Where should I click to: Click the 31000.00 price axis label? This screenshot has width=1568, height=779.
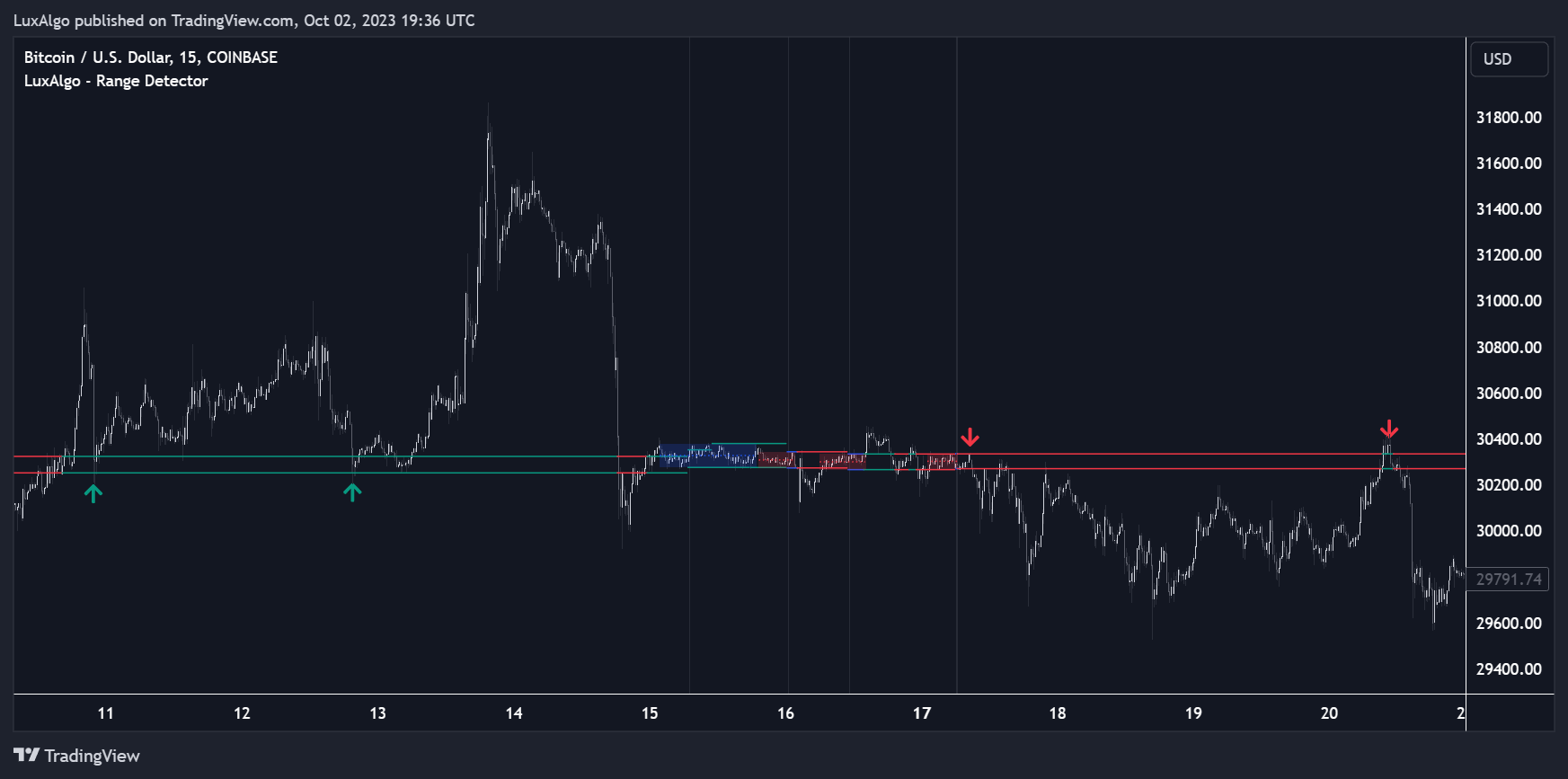[x=1509, y=301]
